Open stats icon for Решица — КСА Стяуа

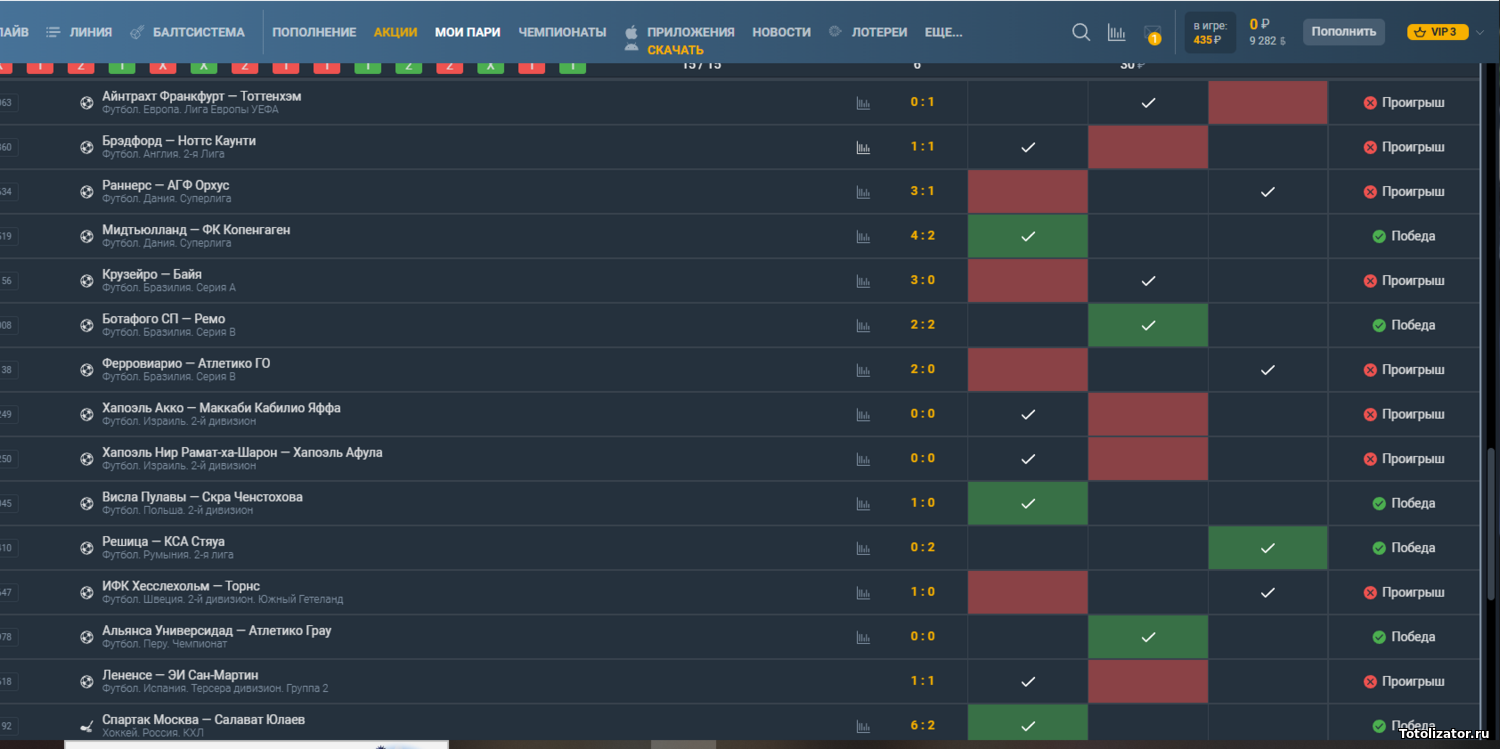click(x=863, y=548)
